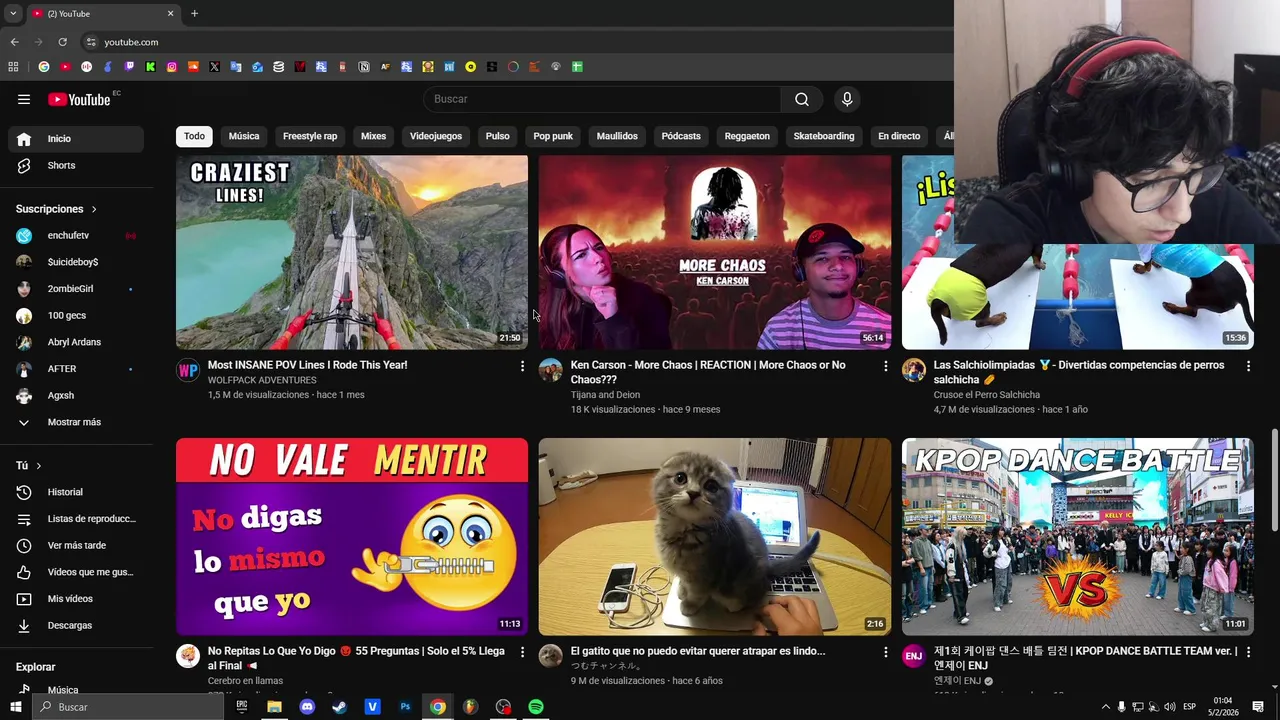Expand the Tú section chevron

click(39, 466)
